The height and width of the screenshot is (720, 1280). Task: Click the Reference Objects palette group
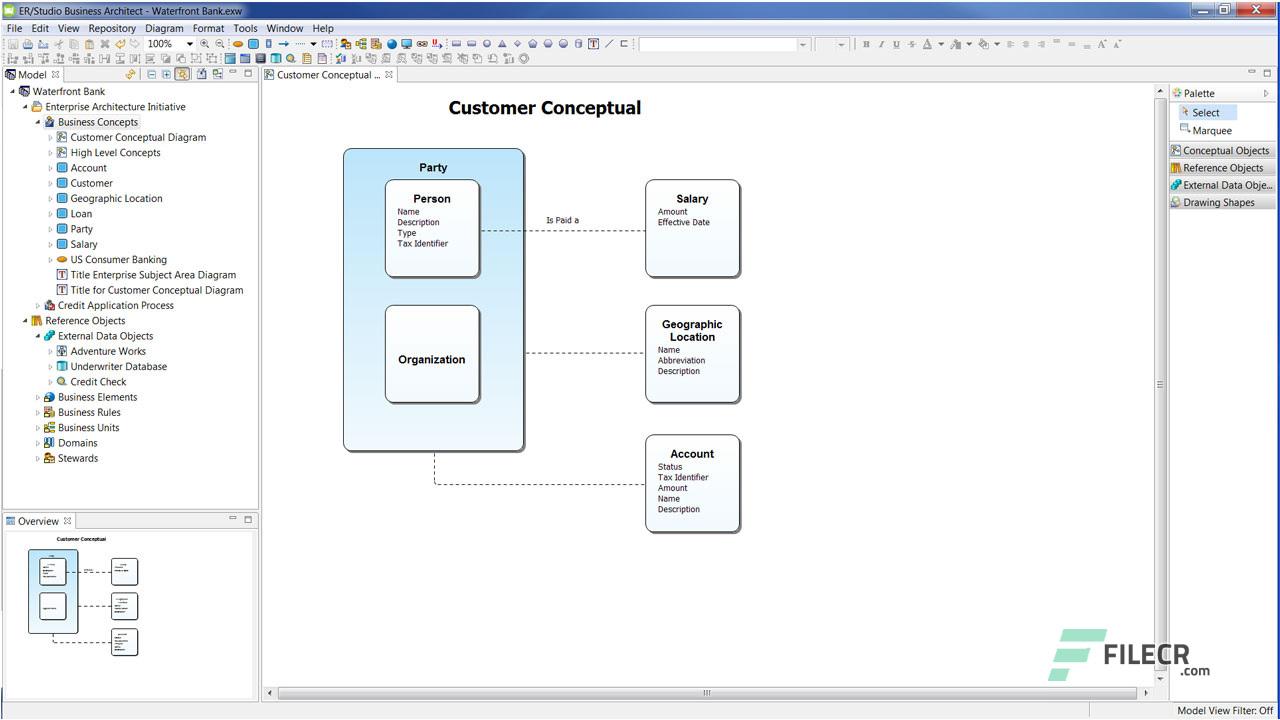(x=1222, y=167)
